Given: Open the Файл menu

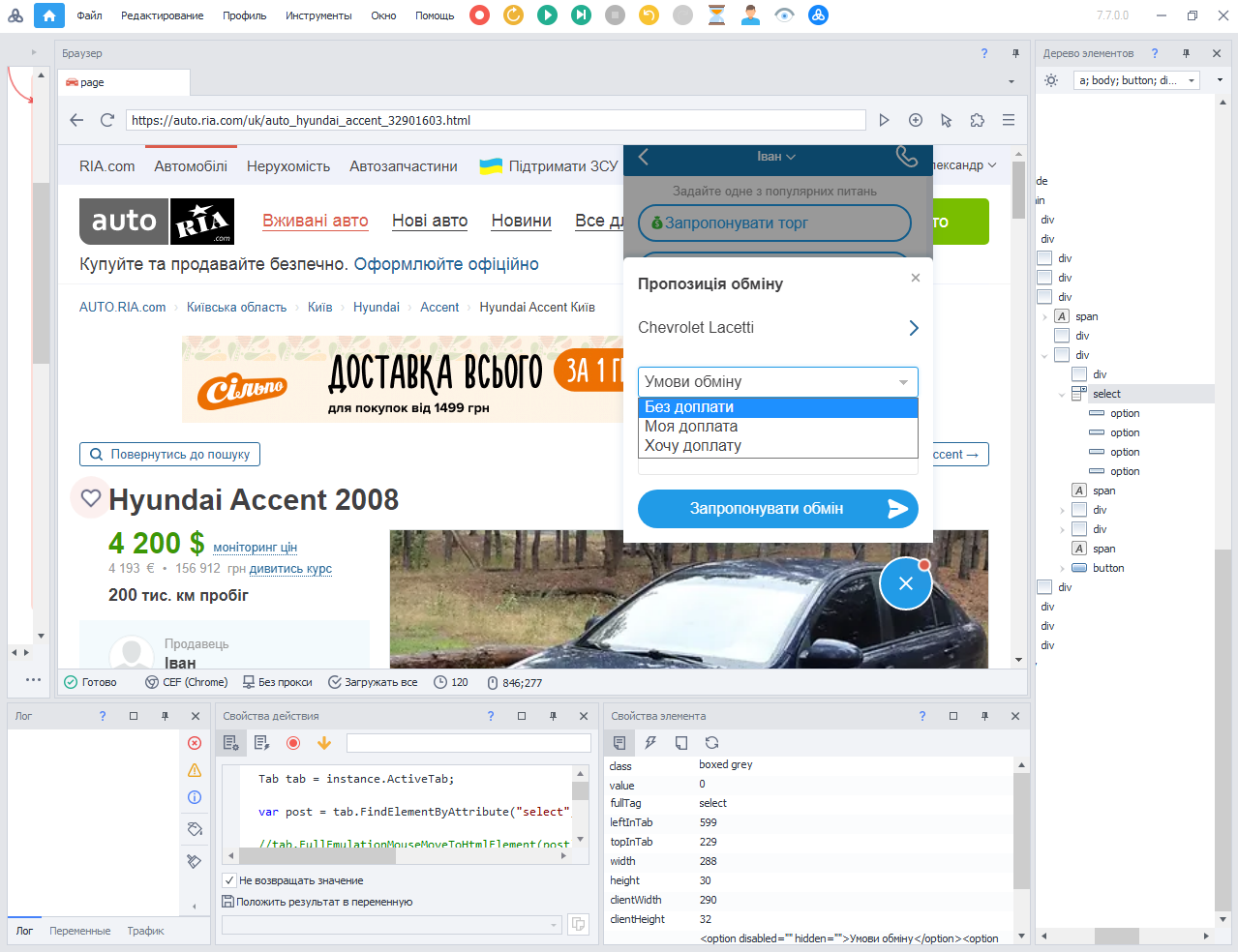Looking at the screenshot, I should point(89,15).
